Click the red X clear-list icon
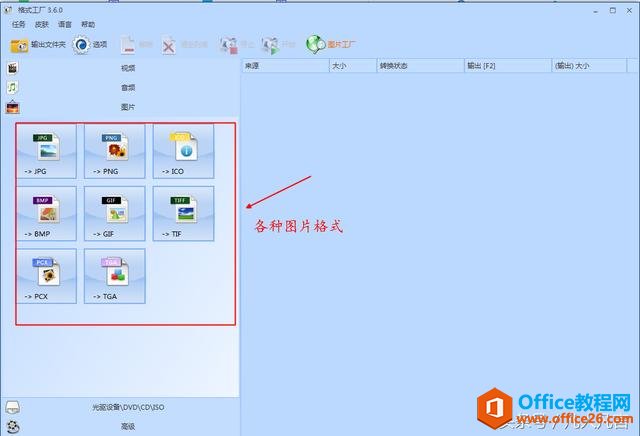The width and height of the screenshot is (640, 436). pos(169,46)
